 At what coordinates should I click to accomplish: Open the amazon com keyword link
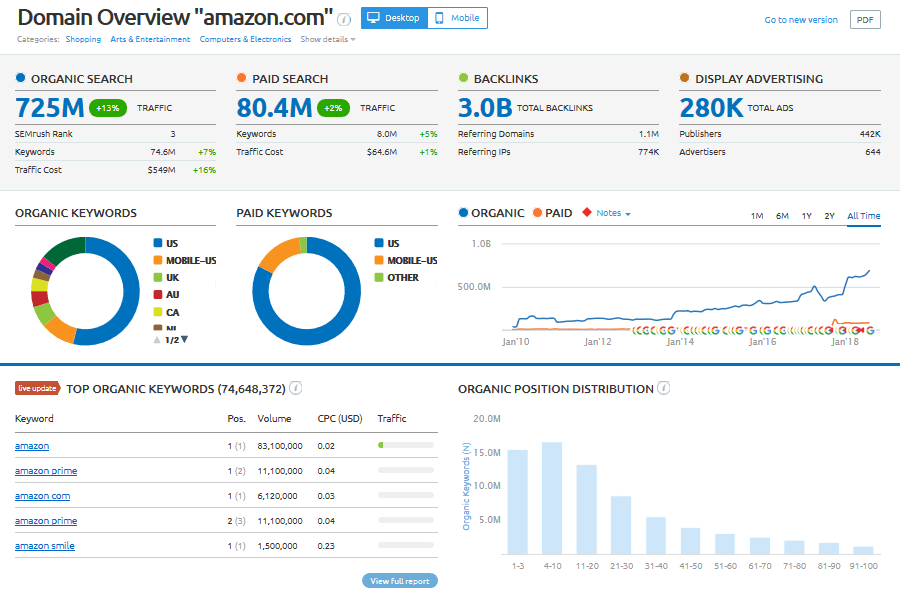42,495
